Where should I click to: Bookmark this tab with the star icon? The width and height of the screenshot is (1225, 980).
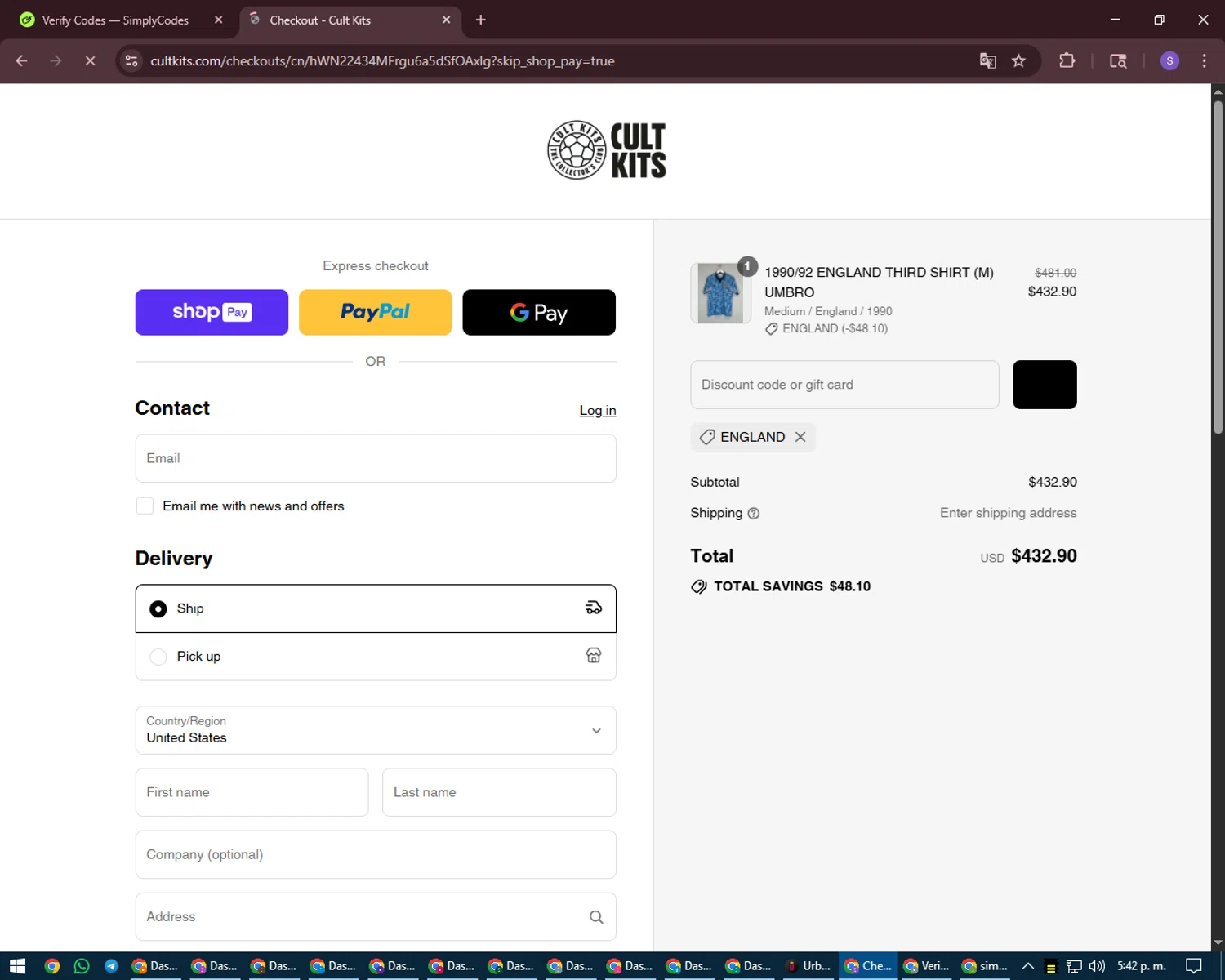1018,60
